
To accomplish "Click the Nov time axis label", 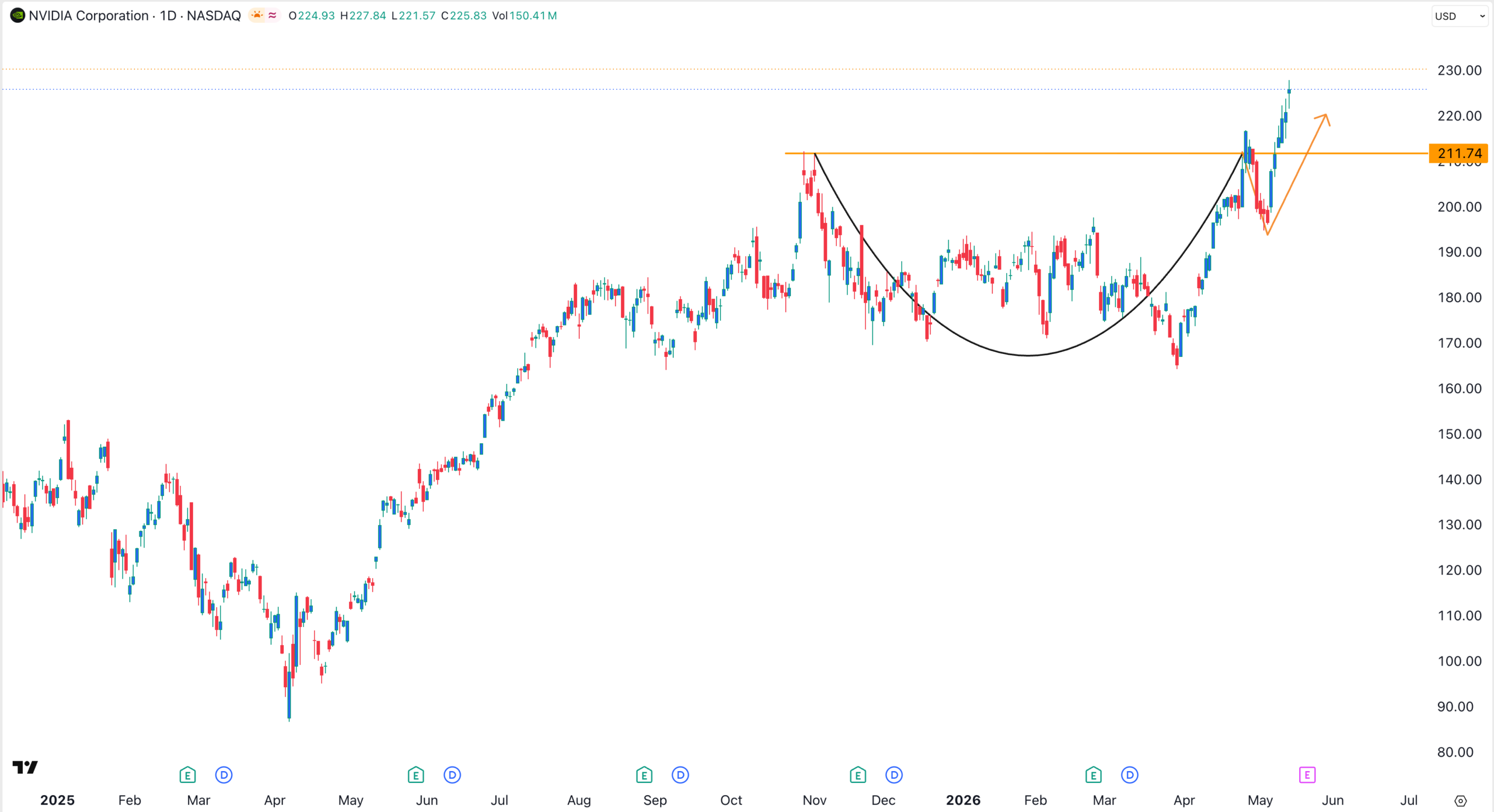I will click(x=815, y=800).
